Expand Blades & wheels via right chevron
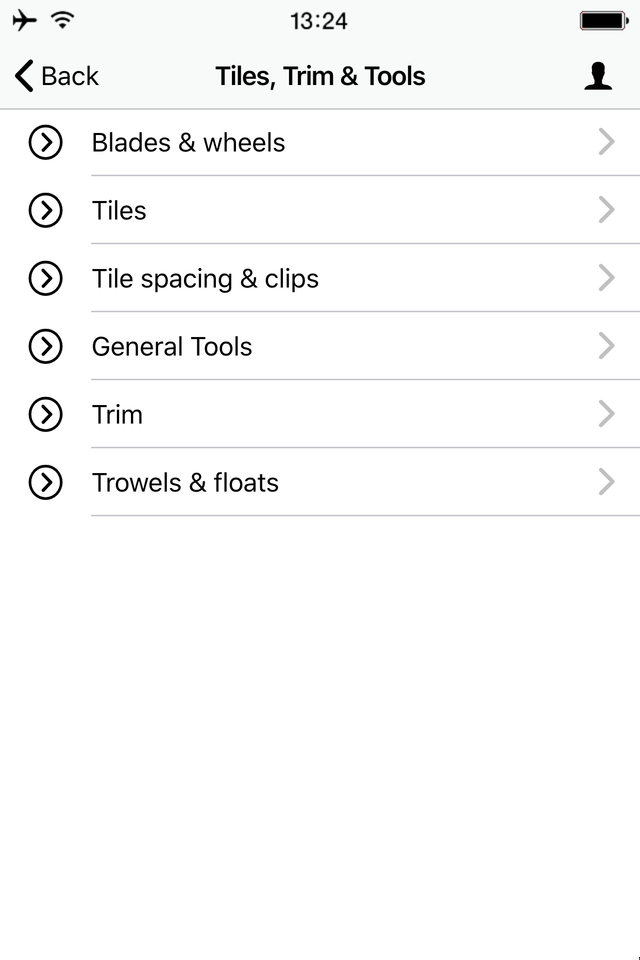The height and width of the screenshot is (960, 640). pos(606,142)
